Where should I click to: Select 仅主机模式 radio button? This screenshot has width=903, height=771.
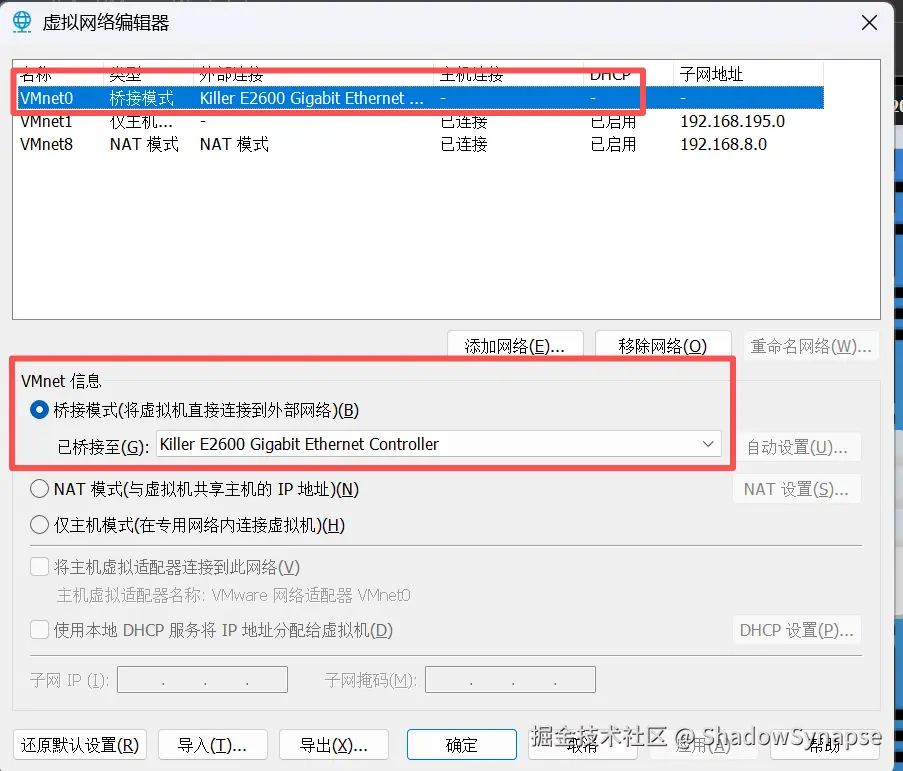click(x=39, y=525)
